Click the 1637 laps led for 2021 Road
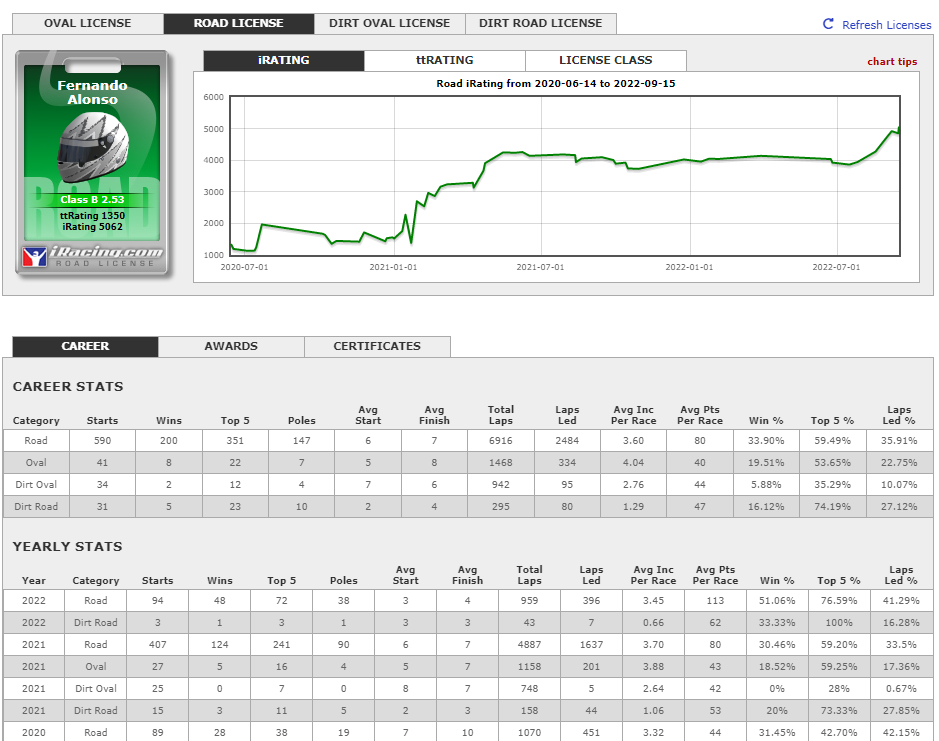The image size is (939, 741). pyautogui.click(x=591, y=645)
